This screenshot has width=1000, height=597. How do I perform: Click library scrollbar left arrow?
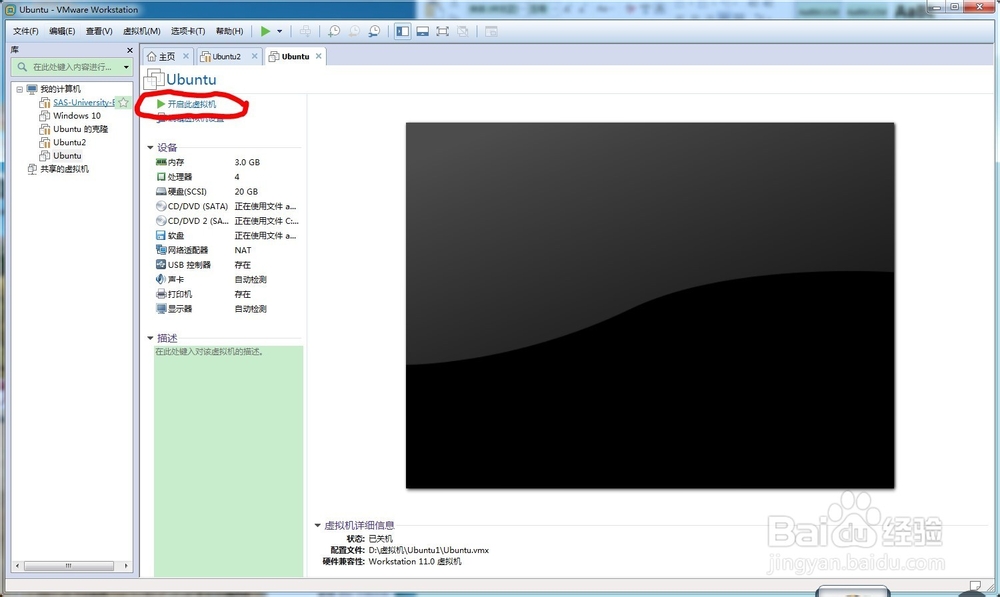click(17, 566)
